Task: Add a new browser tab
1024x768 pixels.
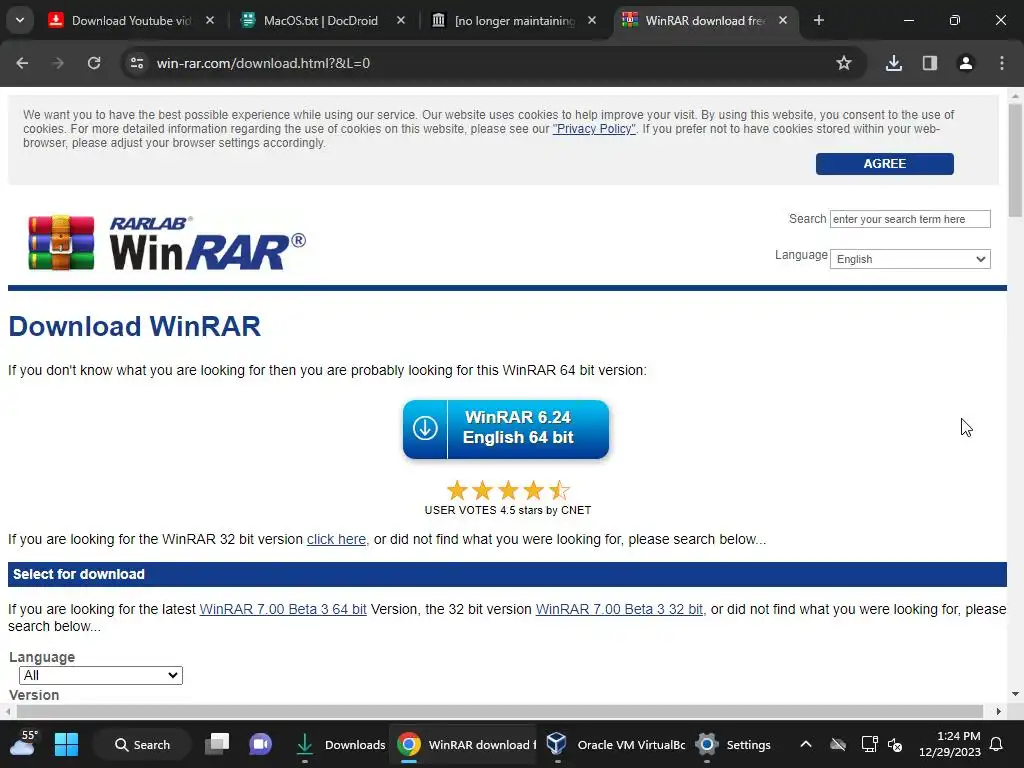Action: 819,20
